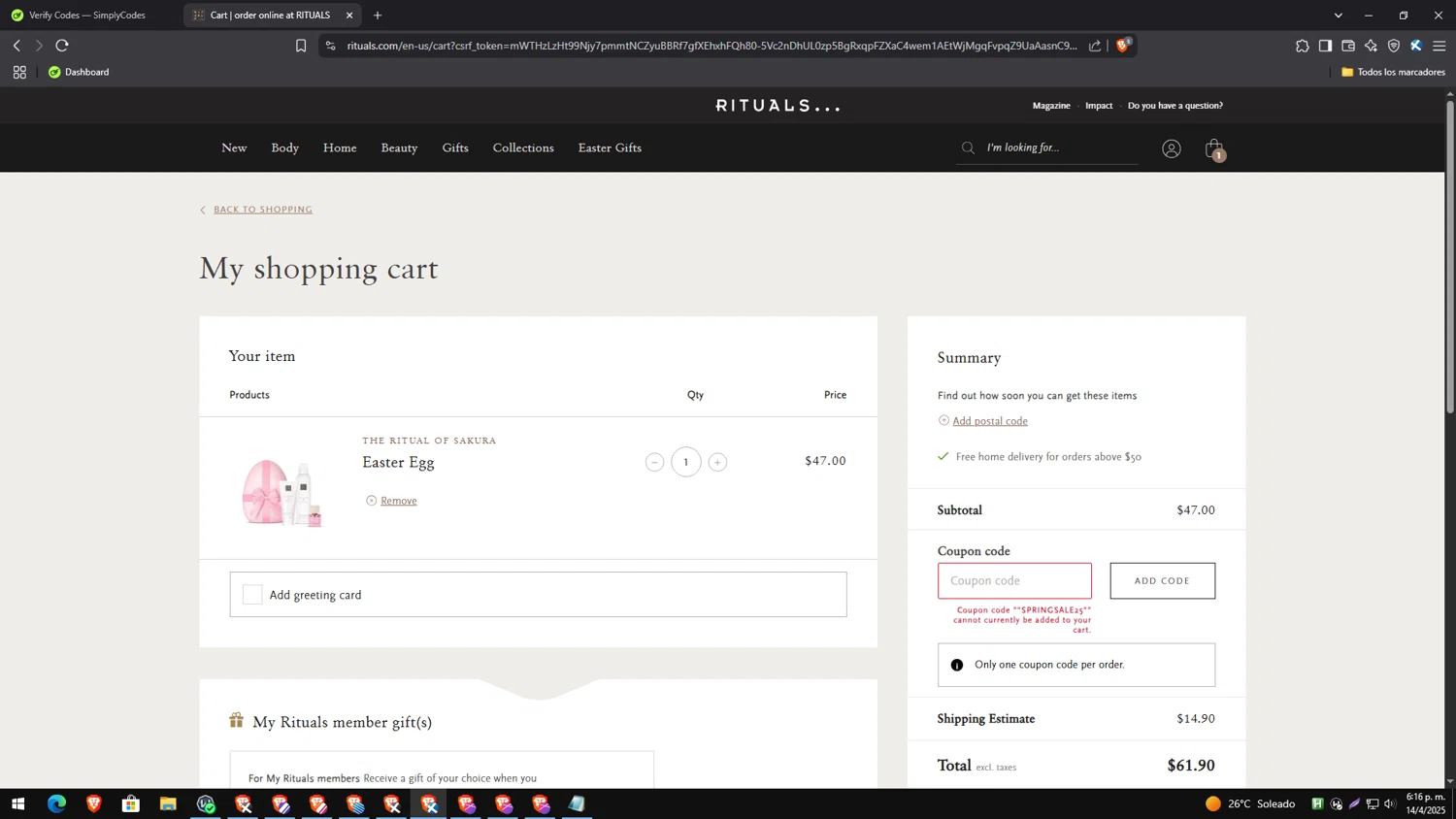
Task: Open the Impact link
Action: pos(1099,105)
